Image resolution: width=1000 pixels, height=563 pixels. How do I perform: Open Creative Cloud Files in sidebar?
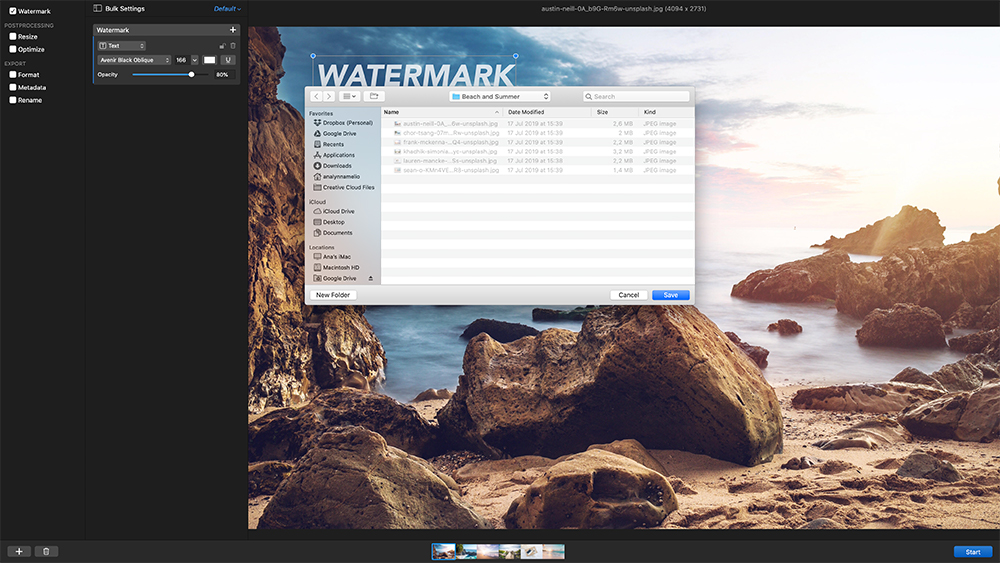(344, 187)
